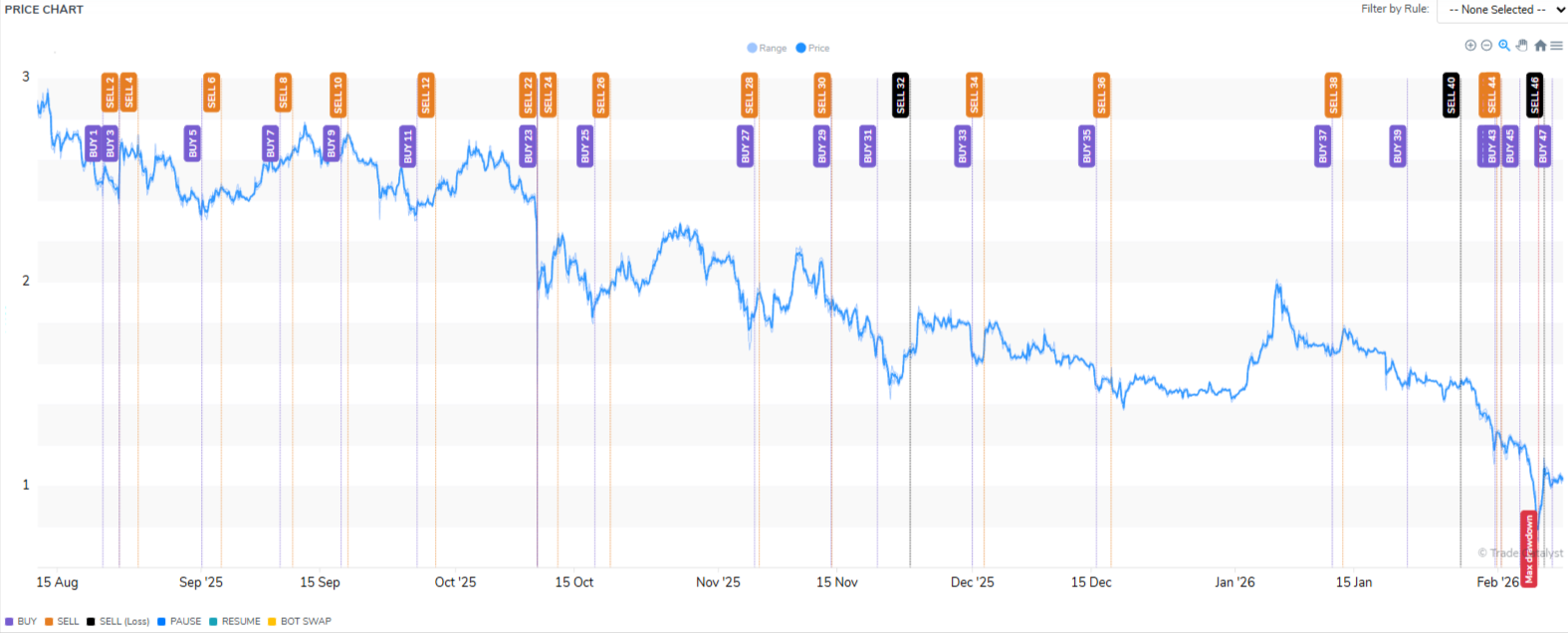The height and width of the screenshot is (633, 1568).
Task: Open the chart hamburger menu
Action: pos(1556,46)
